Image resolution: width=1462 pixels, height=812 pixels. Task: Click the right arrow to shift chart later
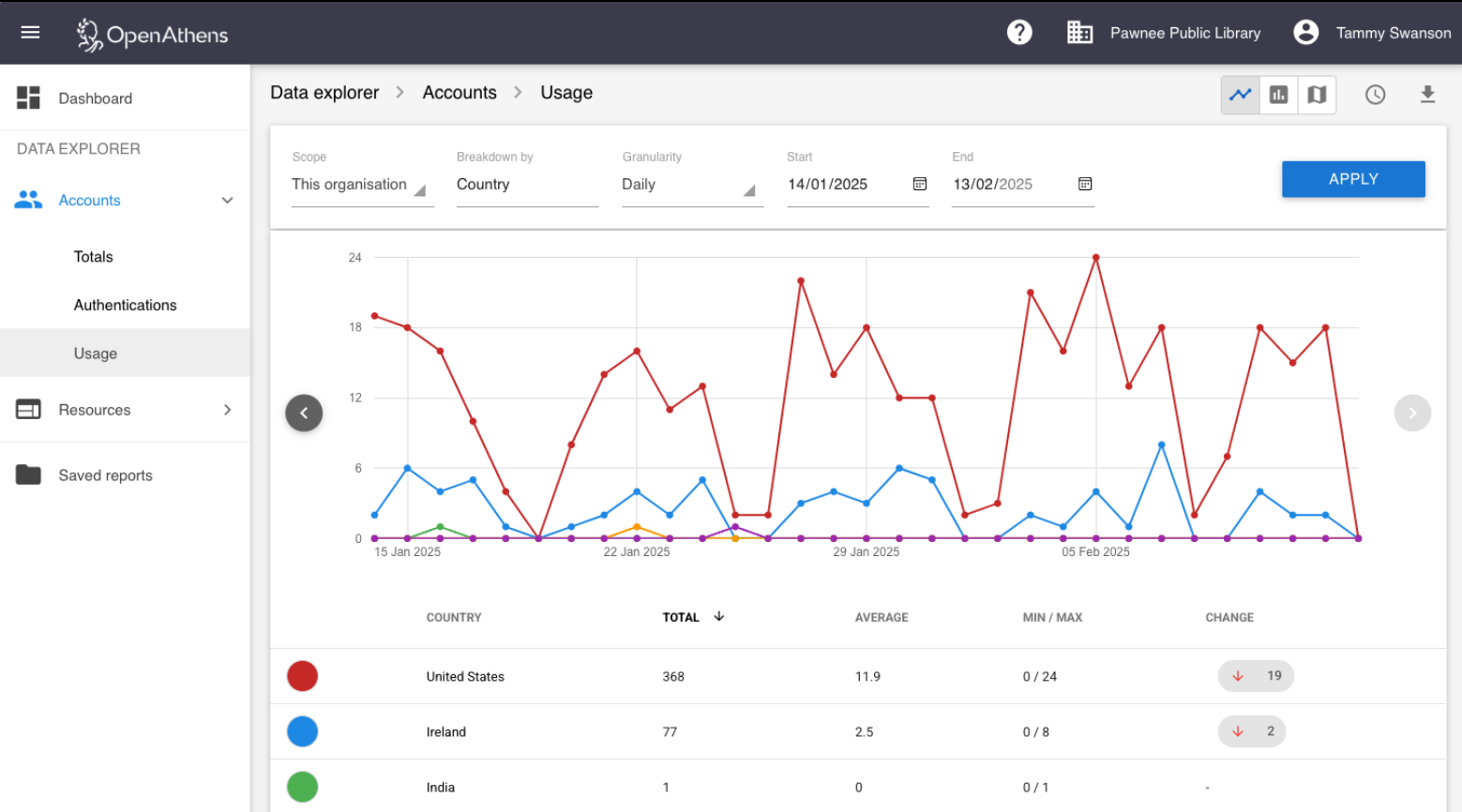point(1412,413)
